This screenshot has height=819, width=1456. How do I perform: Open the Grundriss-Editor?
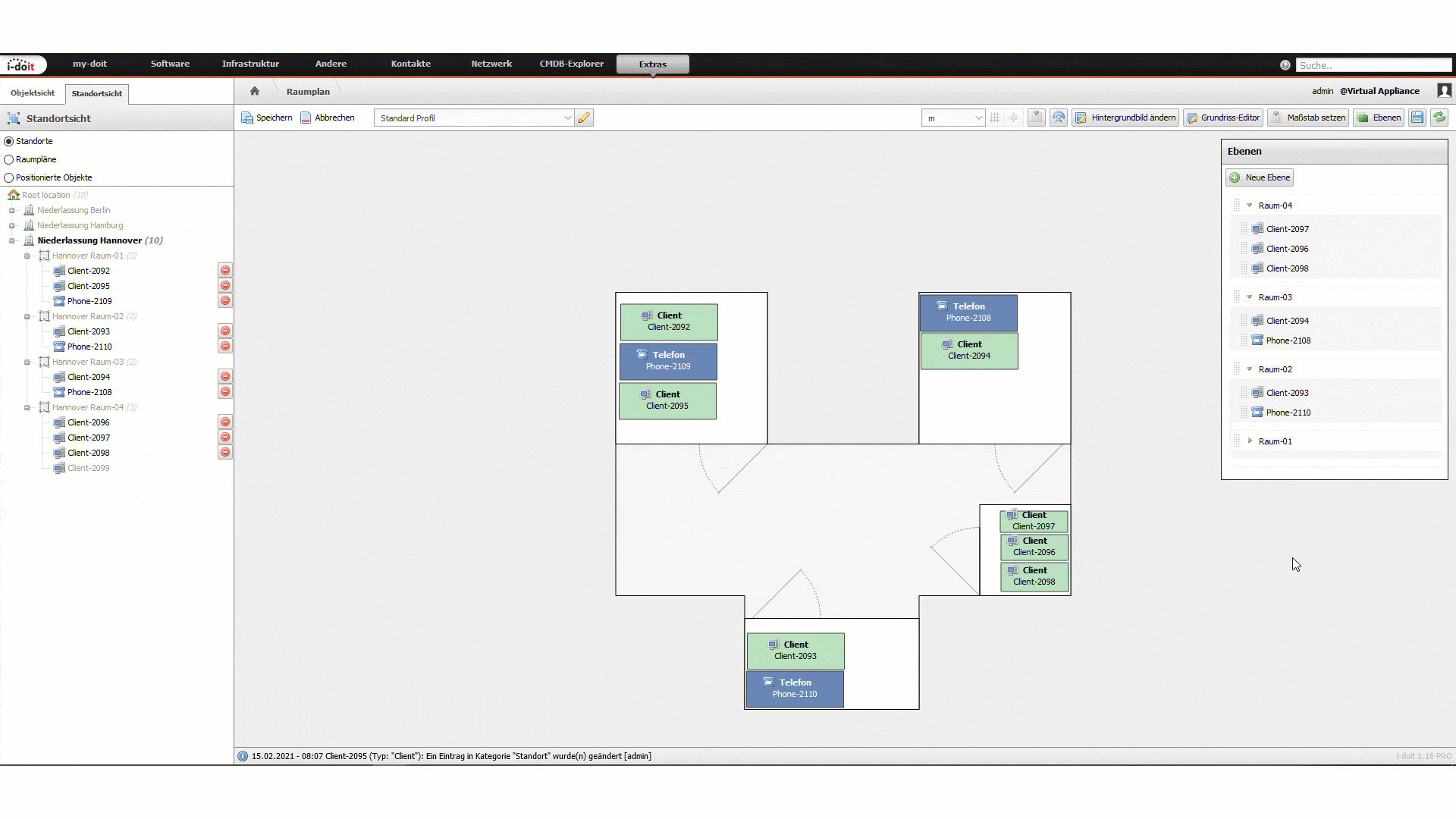tap(1223, 118)
